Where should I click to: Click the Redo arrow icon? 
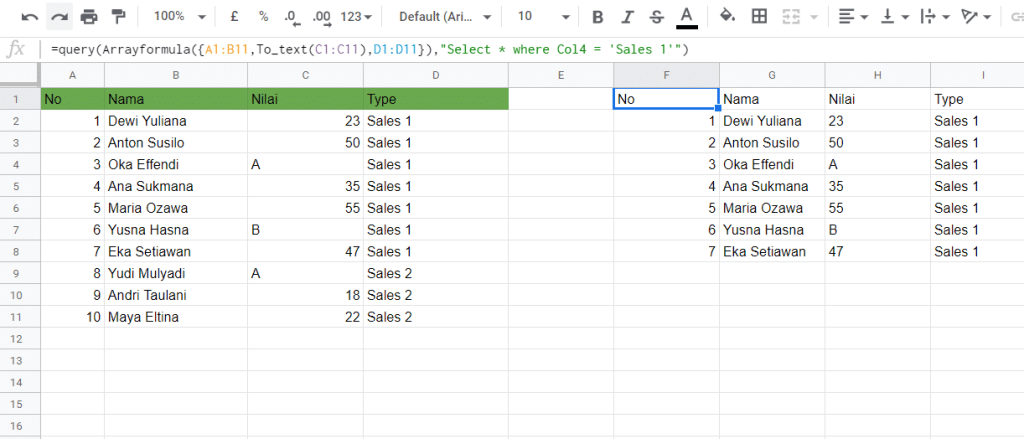pos(59,17)
